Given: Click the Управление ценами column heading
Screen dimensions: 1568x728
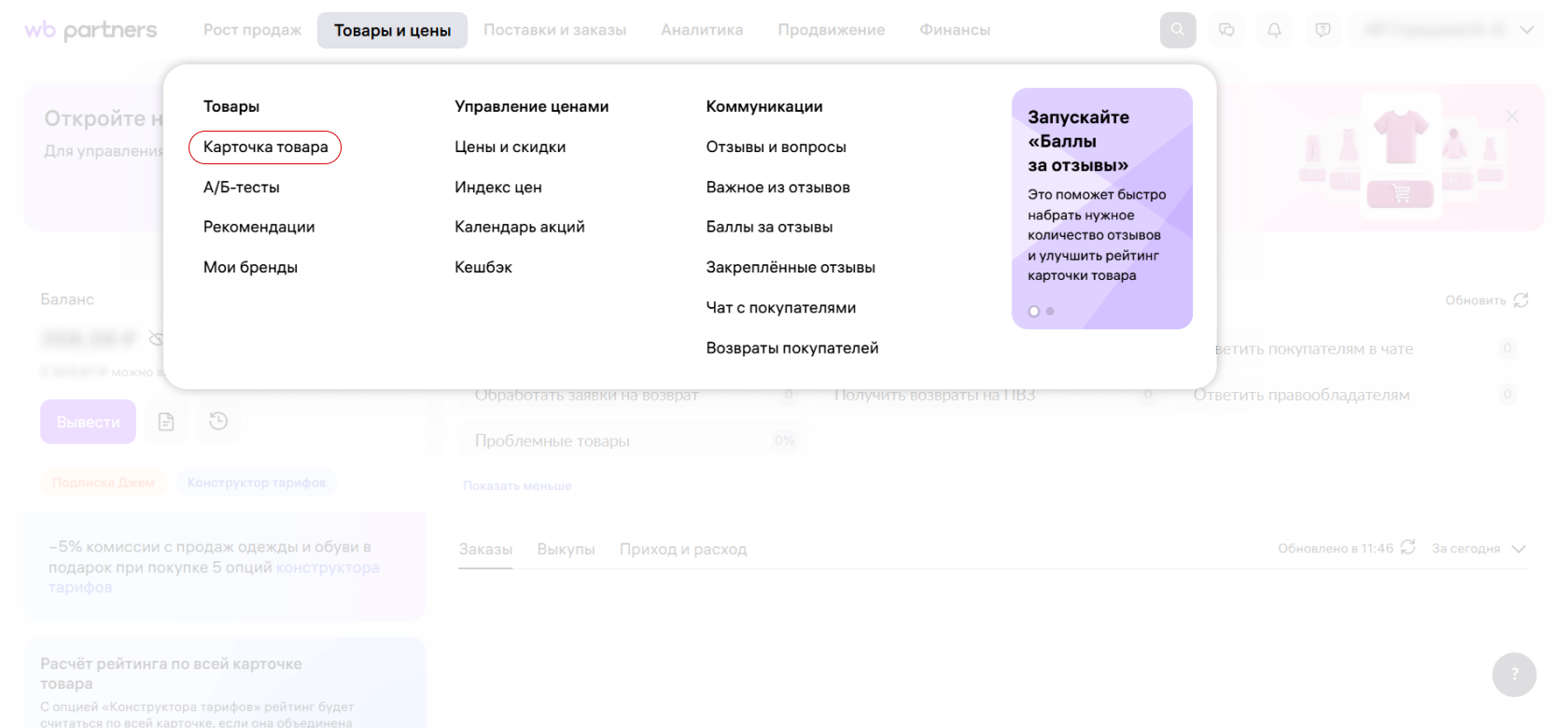Looking at the screenshot, I should tap(532, 106).
